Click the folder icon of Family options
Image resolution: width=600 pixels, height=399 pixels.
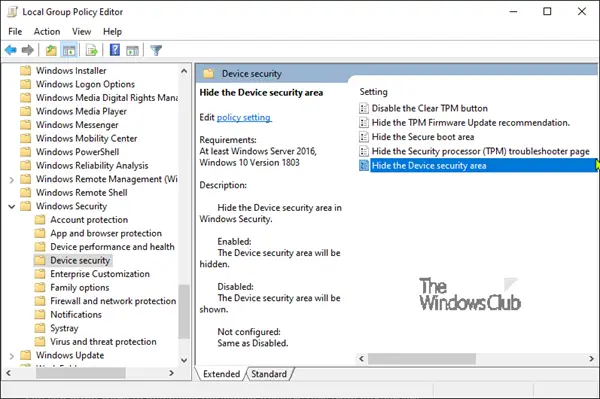pyautogui.click(x=39, y=288)
